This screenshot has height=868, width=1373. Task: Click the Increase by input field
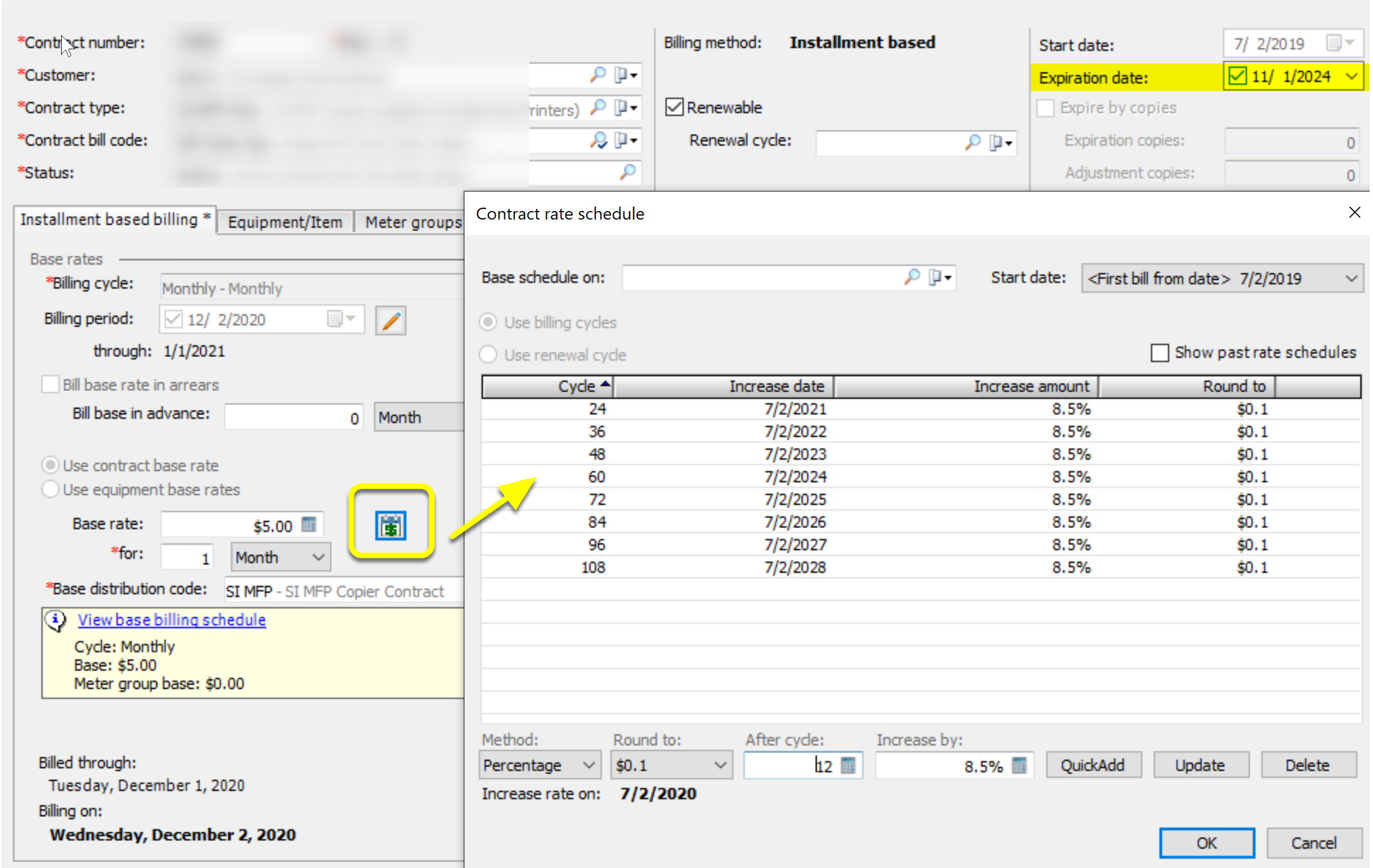pos(955,765)
